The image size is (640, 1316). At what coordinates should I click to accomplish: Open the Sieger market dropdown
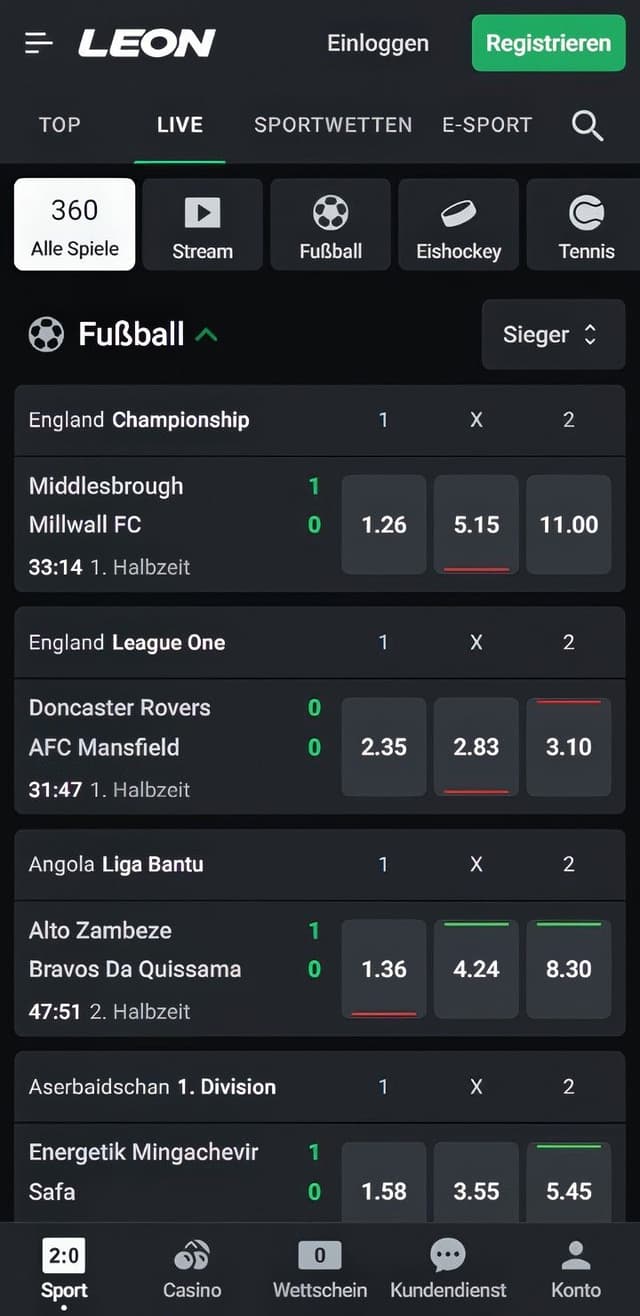coord(553,334)
